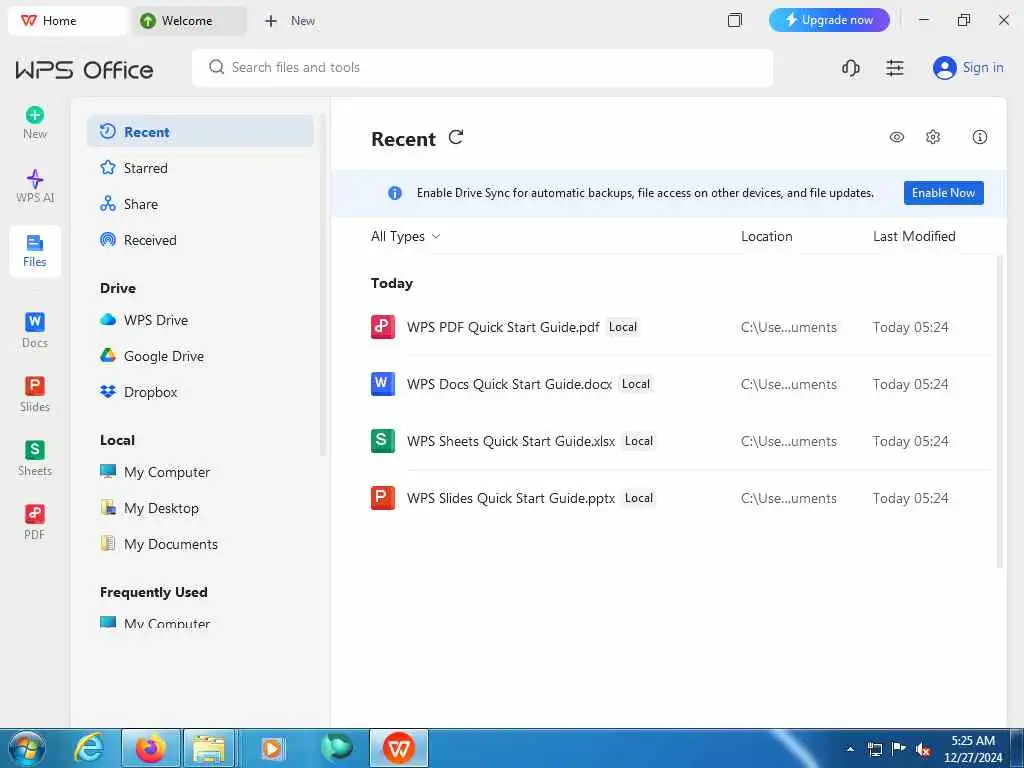Select Recent in the navigation panel
Screen dimensions: 1024x768
200,132
